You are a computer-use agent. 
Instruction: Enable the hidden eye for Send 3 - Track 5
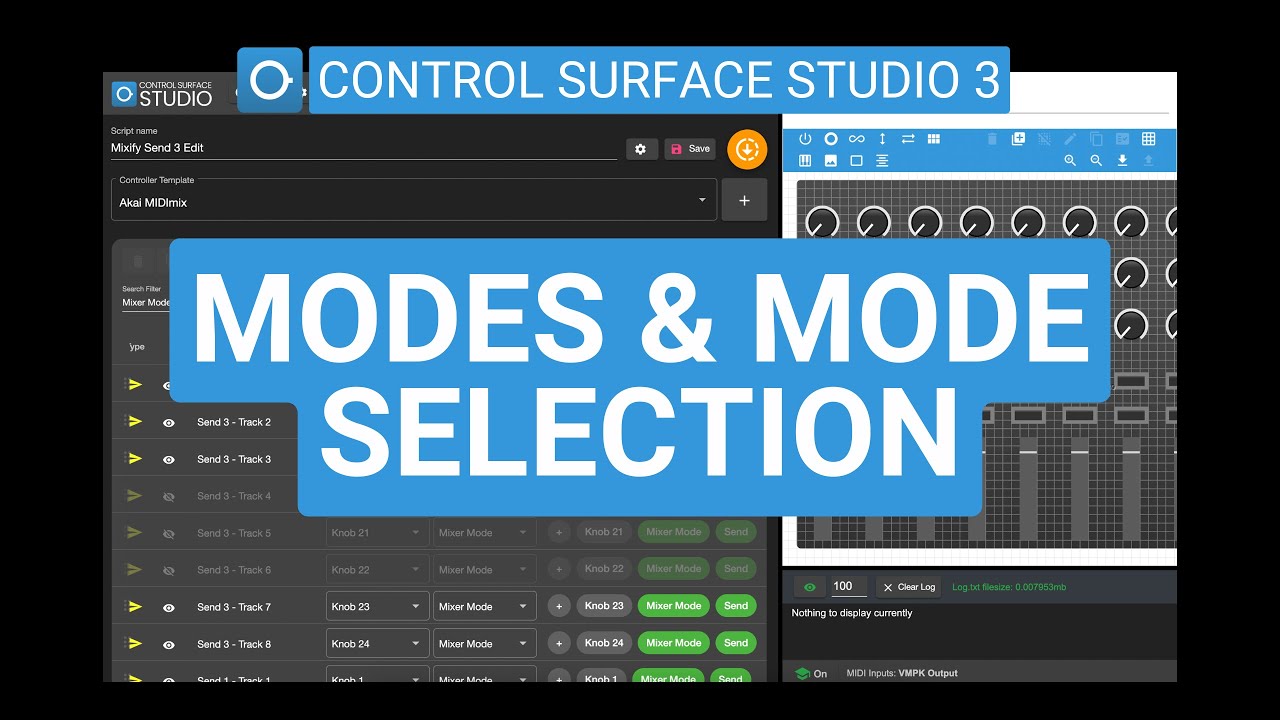pyautogui.click(x=169, y=534)
